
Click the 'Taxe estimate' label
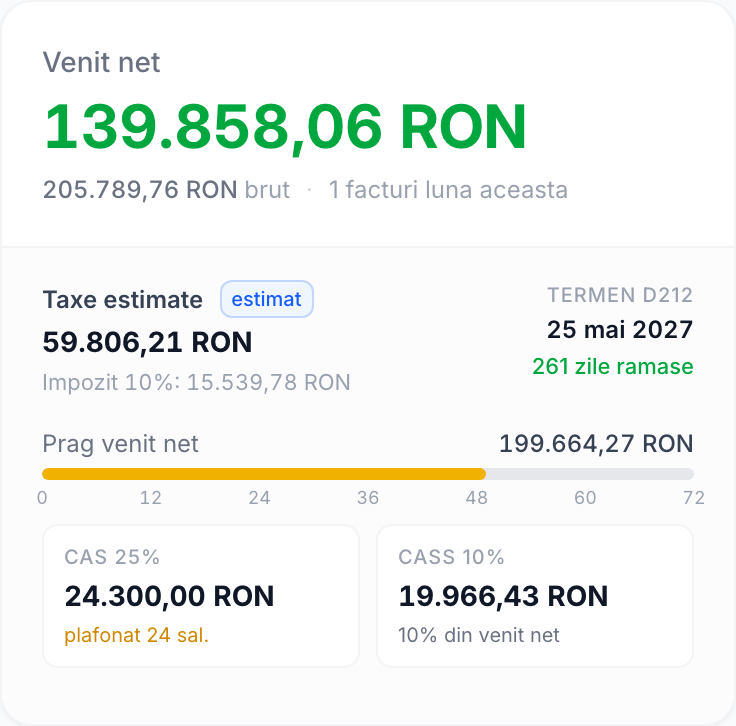pos(123,299)
